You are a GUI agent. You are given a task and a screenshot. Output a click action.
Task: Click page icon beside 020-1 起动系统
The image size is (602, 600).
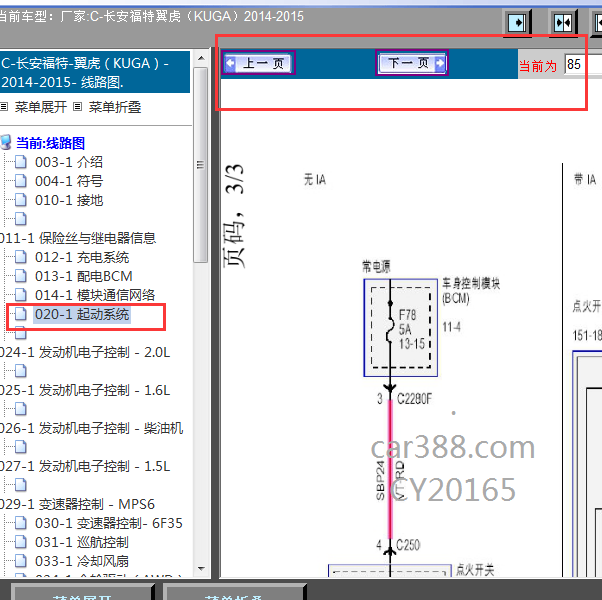21,314
